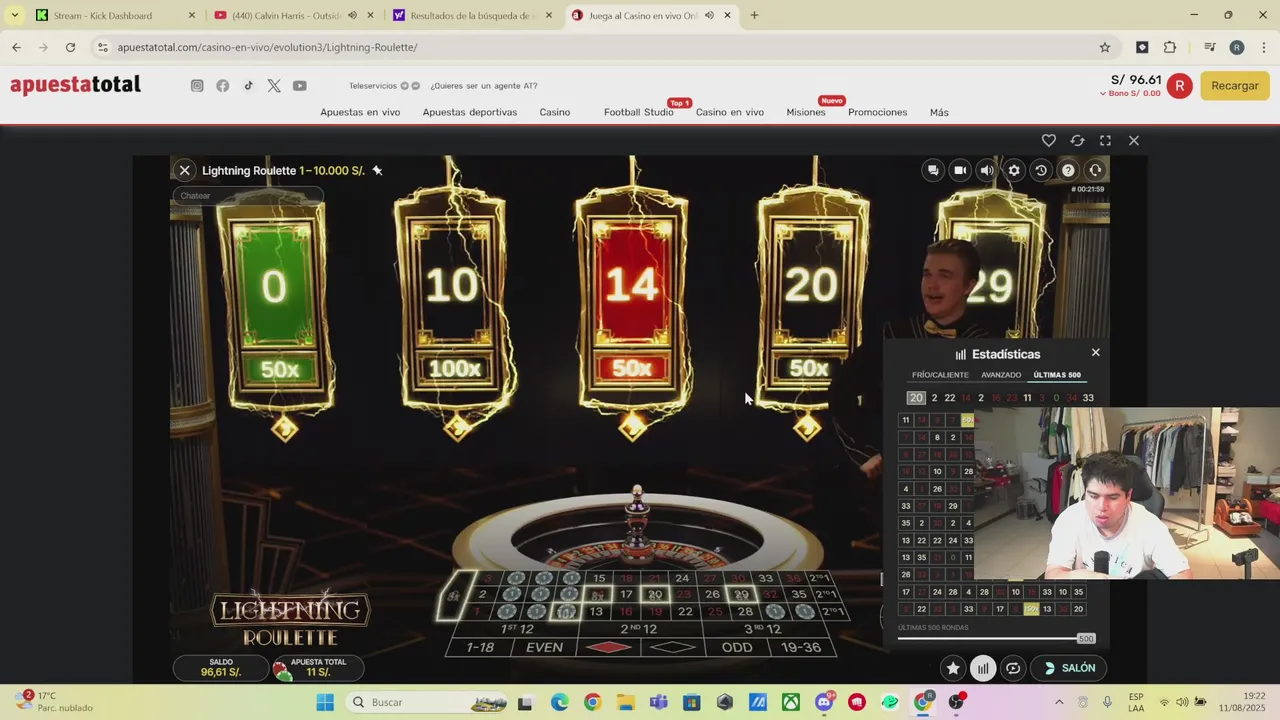Viewport: 1280px width, 720px height.
Task: Switch to the Stream - Kick Dashboard tab
Action: [113, 15]
